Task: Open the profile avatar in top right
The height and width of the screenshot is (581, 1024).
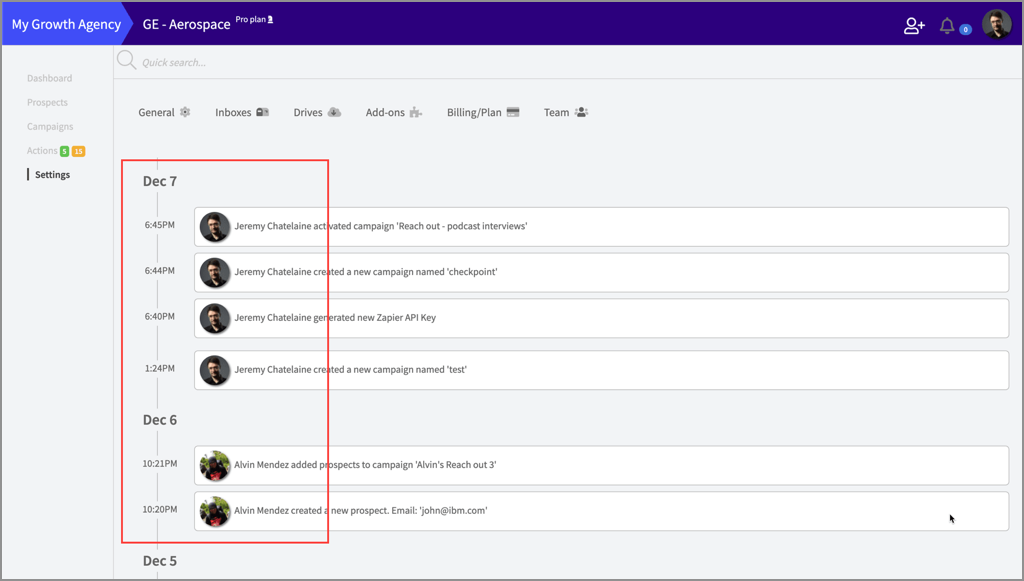Action: [996, 25]
